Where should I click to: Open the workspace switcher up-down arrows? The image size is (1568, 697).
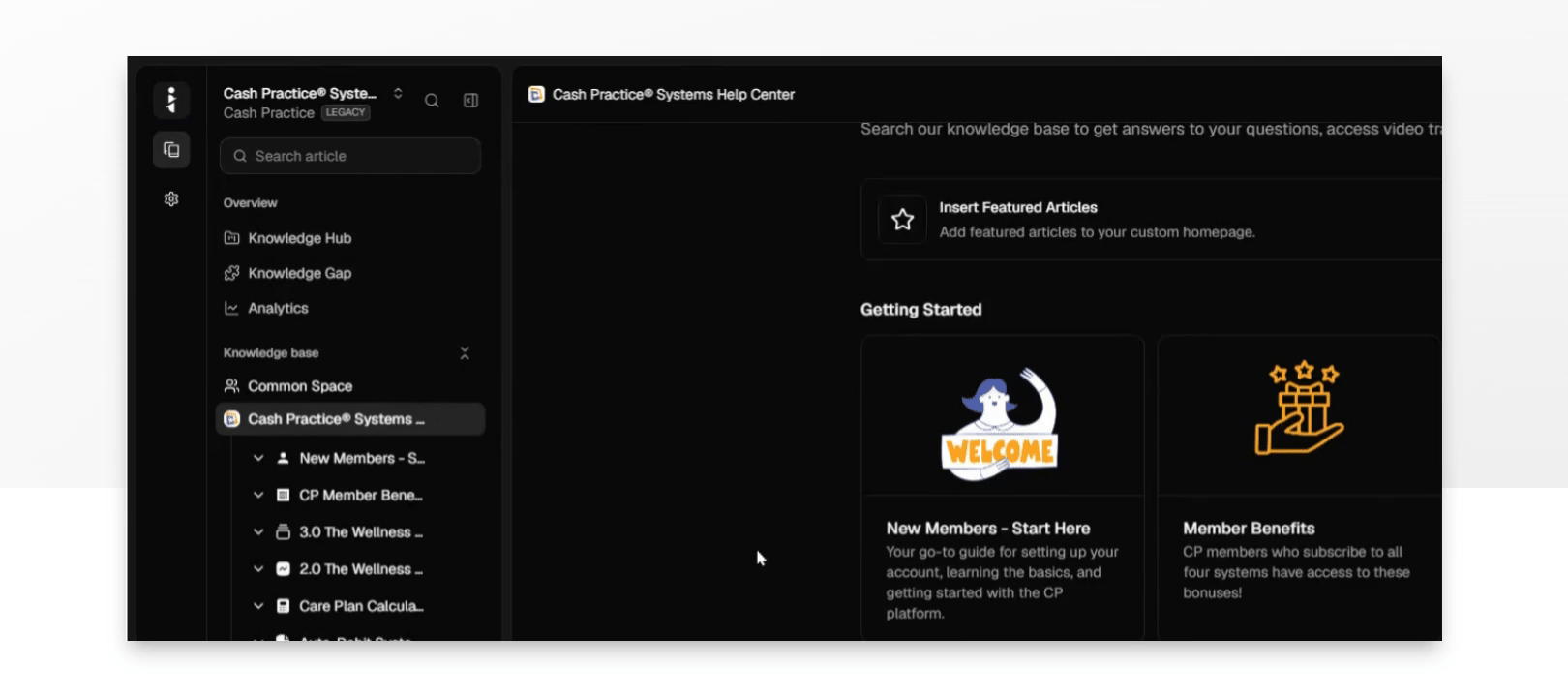point(398,93)
